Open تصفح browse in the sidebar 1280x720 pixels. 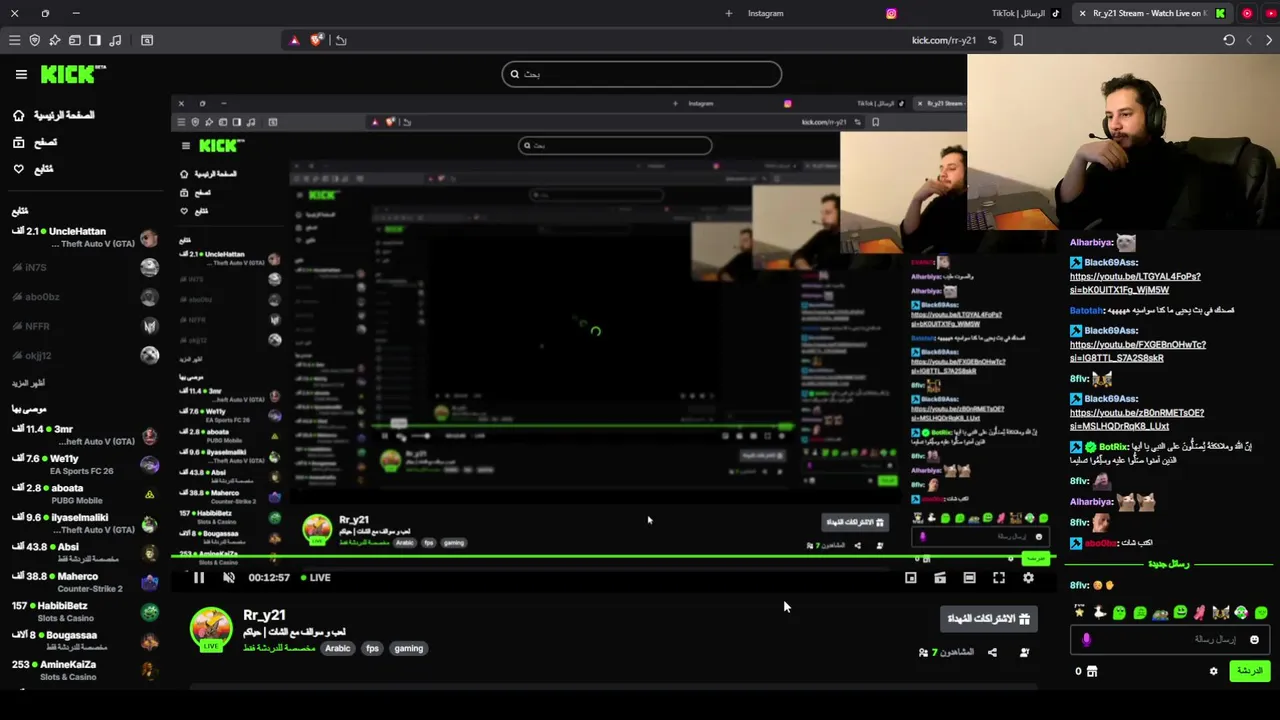coord(36,142)
